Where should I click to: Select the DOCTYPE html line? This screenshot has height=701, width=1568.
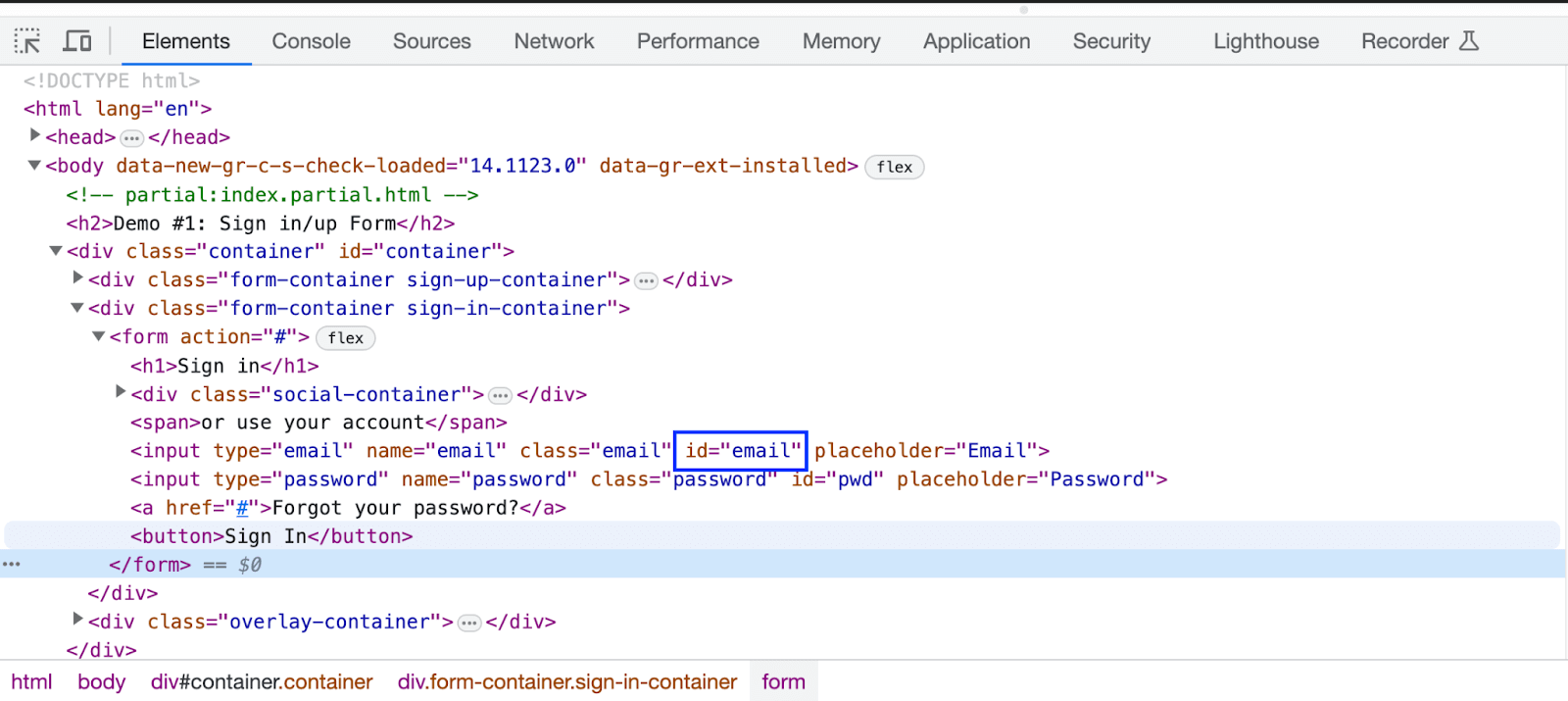(x=112, y=80)
